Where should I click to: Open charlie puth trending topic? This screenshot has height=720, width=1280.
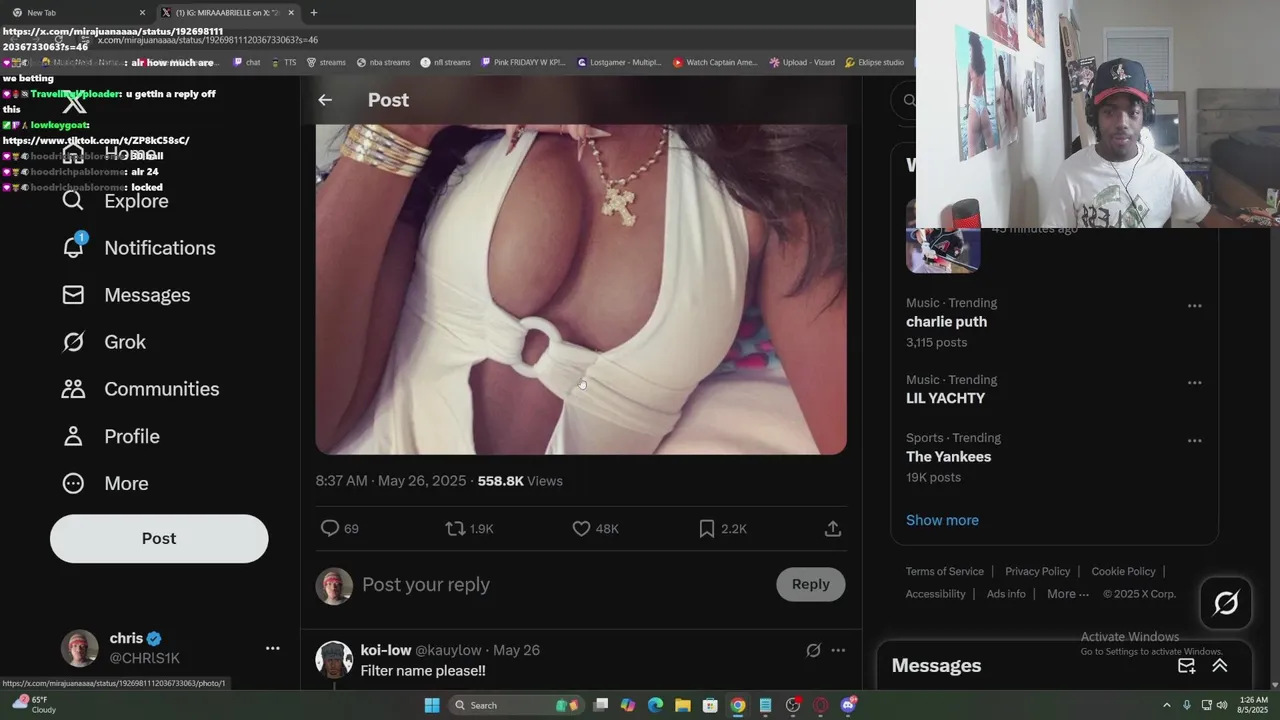(x=946, y=322)
